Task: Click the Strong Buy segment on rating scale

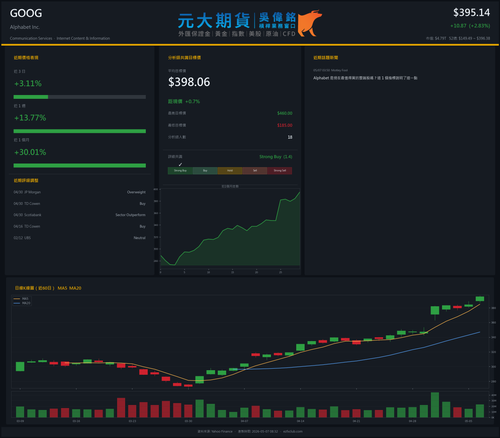Action: click(180, 171)
